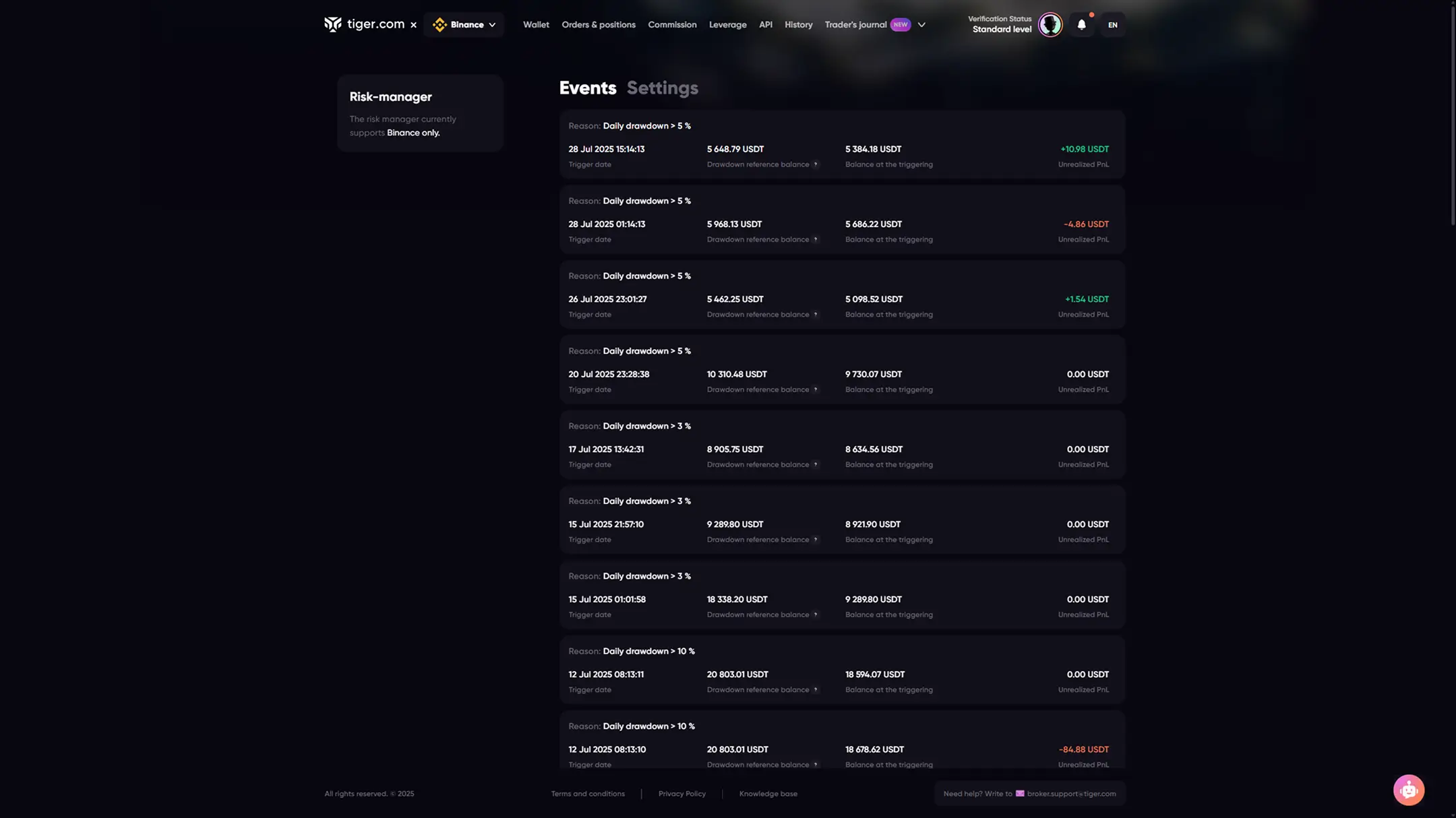Click info icon beside 5 968.13 USDT reference balance

tap(816, 240)
